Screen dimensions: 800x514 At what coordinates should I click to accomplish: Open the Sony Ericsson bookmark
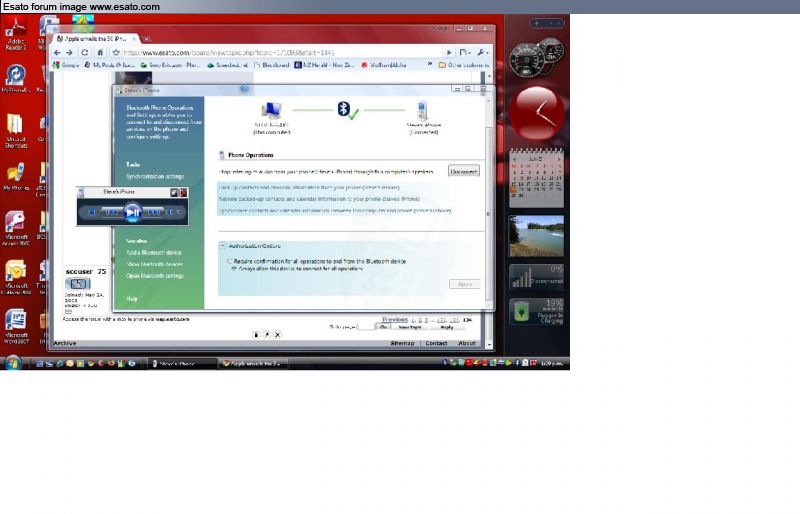click(170, 65)
